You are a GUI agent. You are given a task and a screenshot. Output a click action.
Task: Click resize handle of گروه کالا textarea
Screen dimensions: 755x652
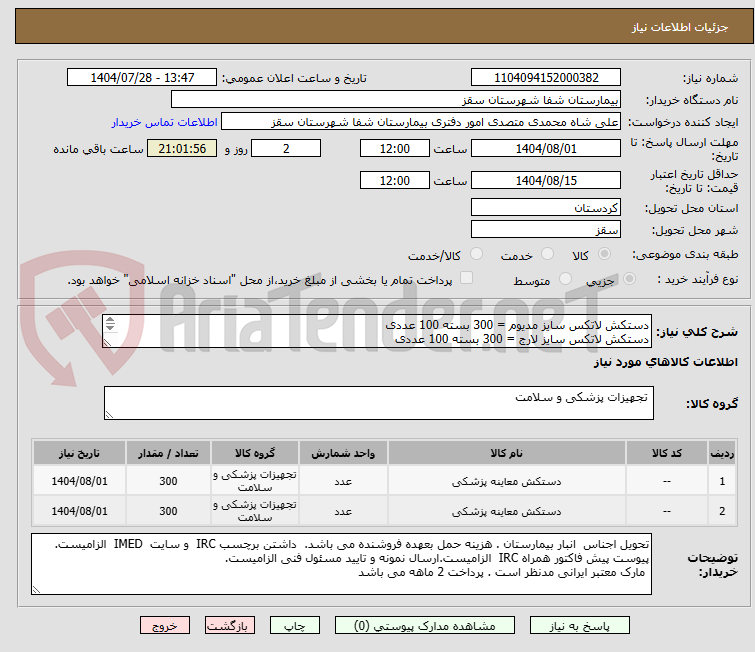tap(109, 415)
